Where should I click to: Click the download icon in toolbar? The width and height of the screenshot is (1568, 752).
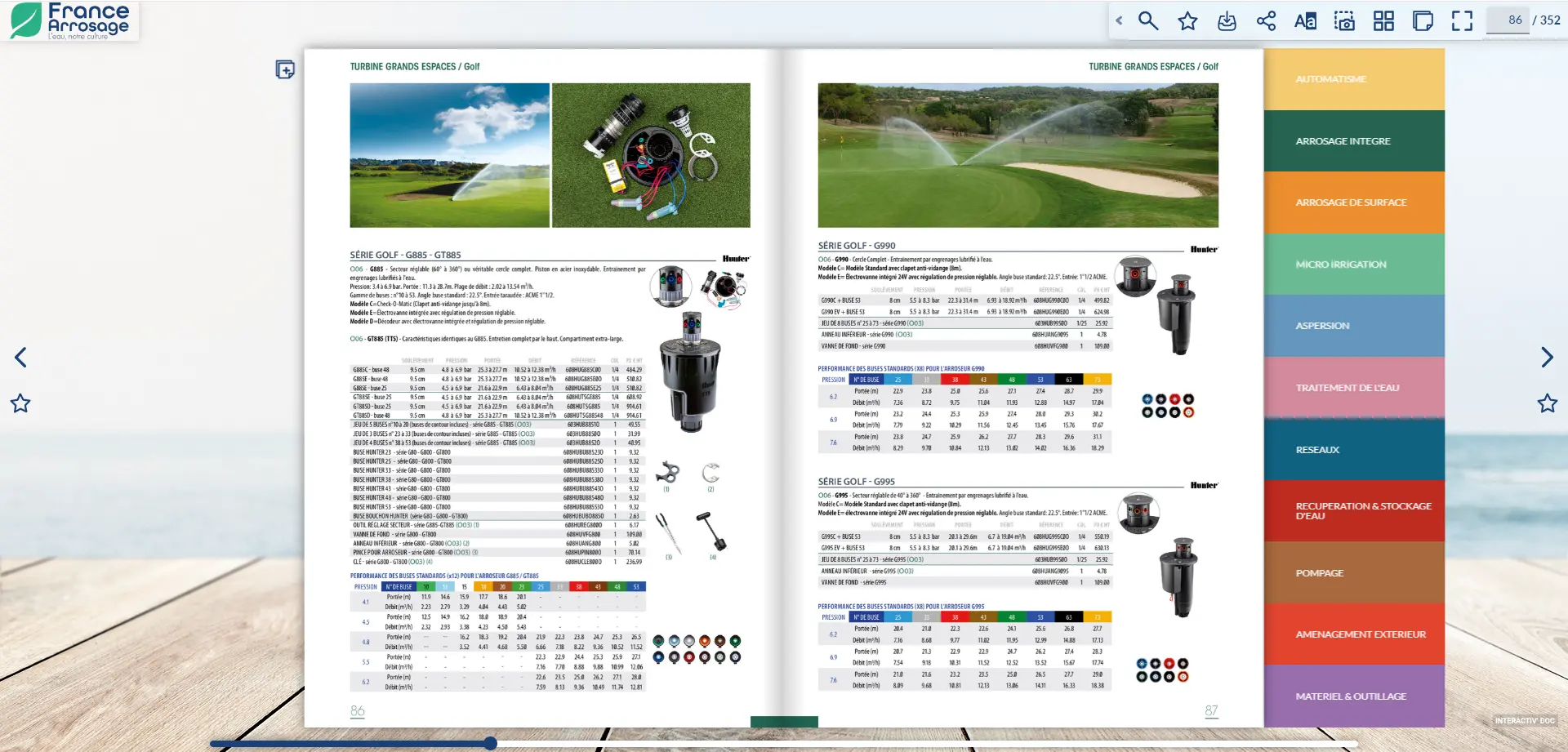coord(1227,21)
